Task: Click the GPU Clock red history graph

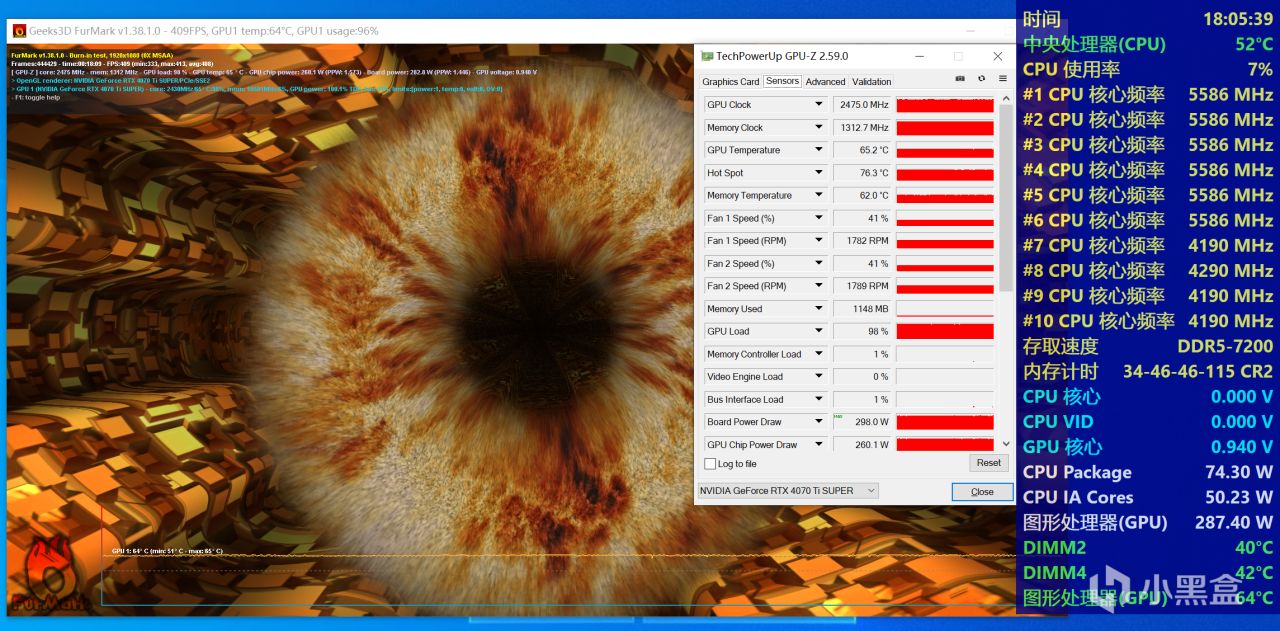Action: tap(945, 105)
